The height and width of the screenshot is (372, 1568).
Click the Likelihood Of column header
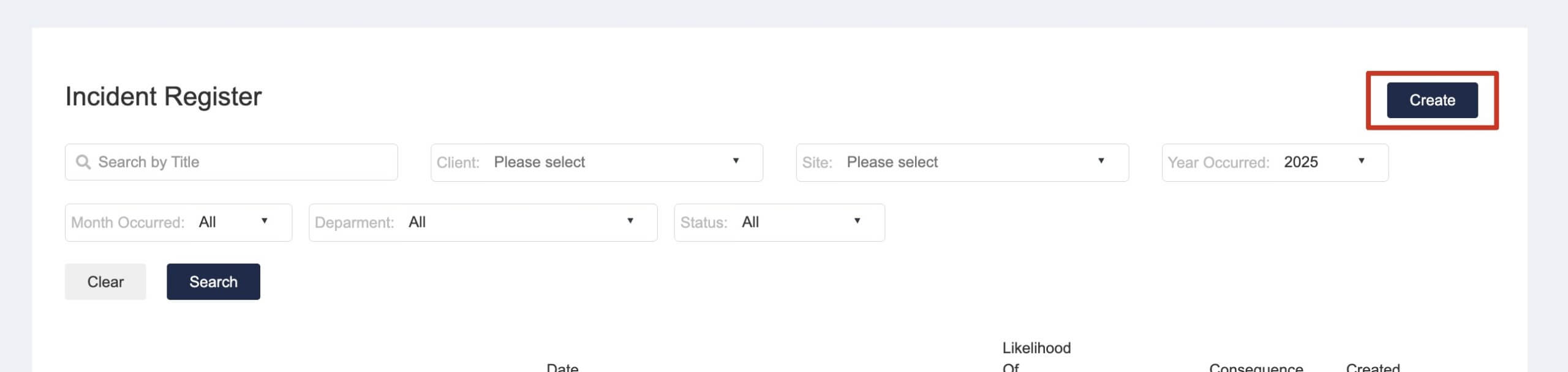coord(1036,357)
